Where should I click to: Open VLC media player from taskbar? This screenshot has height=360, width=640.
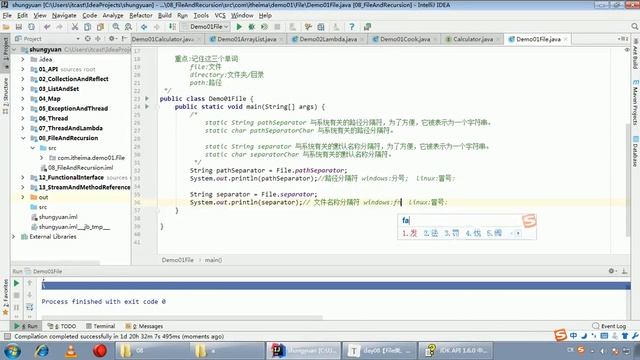click(x=71, y=351)
